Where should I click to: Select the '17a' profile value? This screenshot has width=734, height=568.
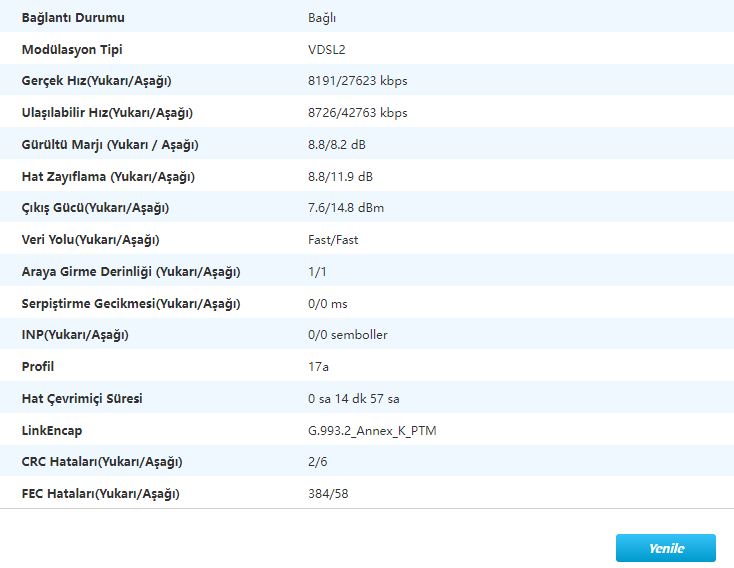click(318, 367)
